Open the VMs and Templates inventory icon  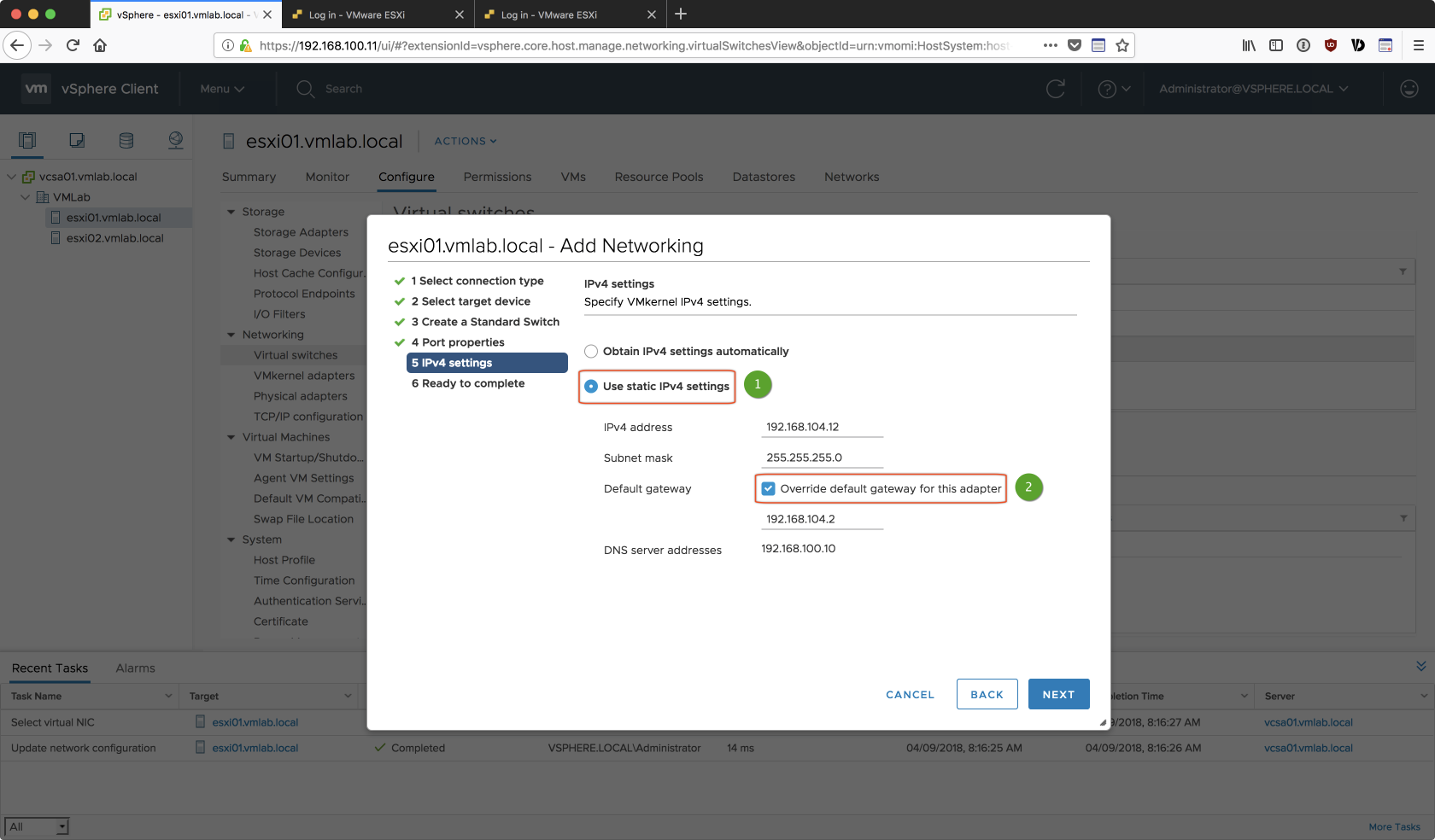tap(77, 141)
